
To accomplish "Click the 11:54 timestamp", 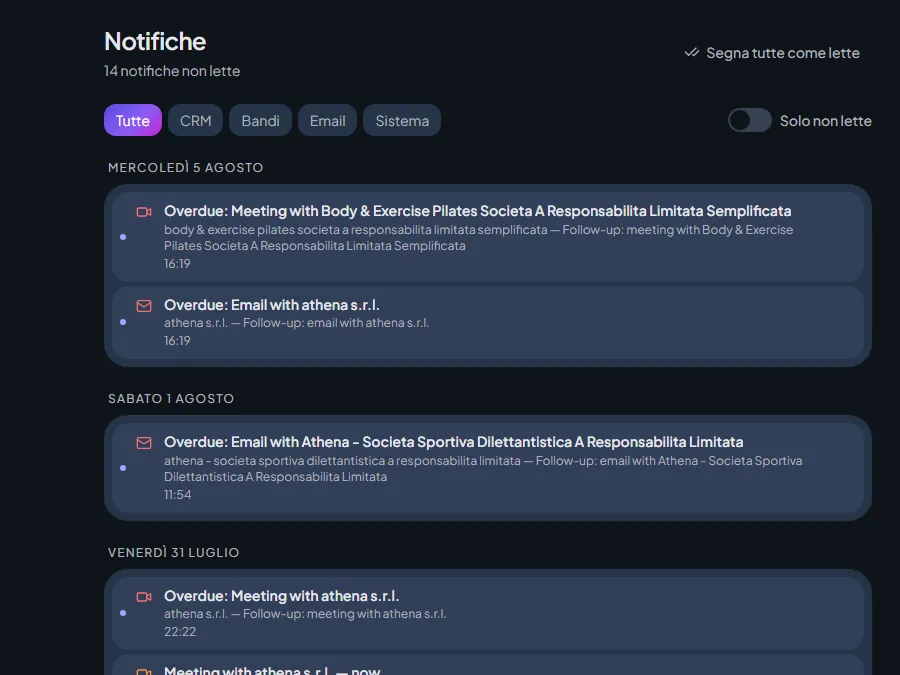I will [x=177, y=495].
